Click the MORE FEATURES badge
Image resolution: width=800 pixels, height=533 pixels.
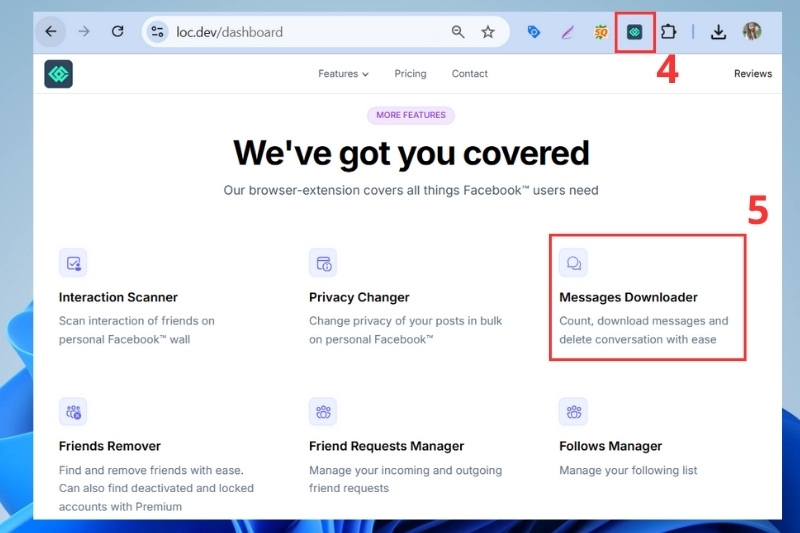(411, 115)
